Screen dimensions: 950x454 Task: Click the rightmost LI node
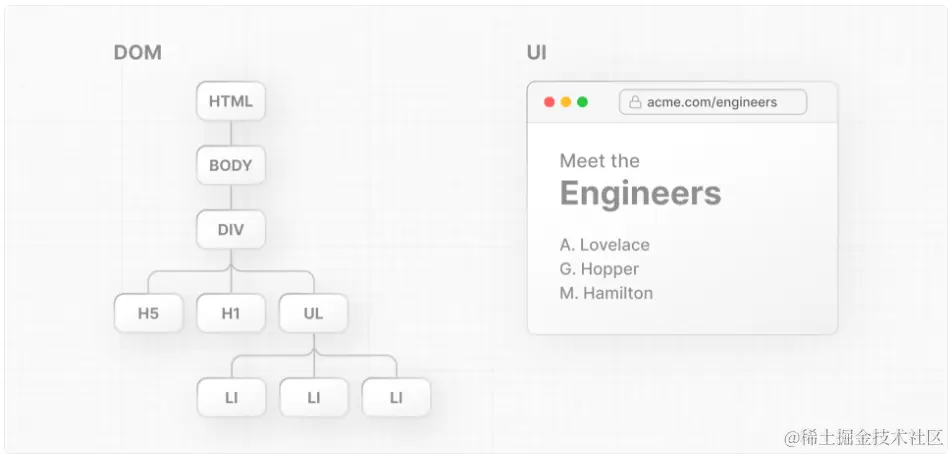pos(396,398)
